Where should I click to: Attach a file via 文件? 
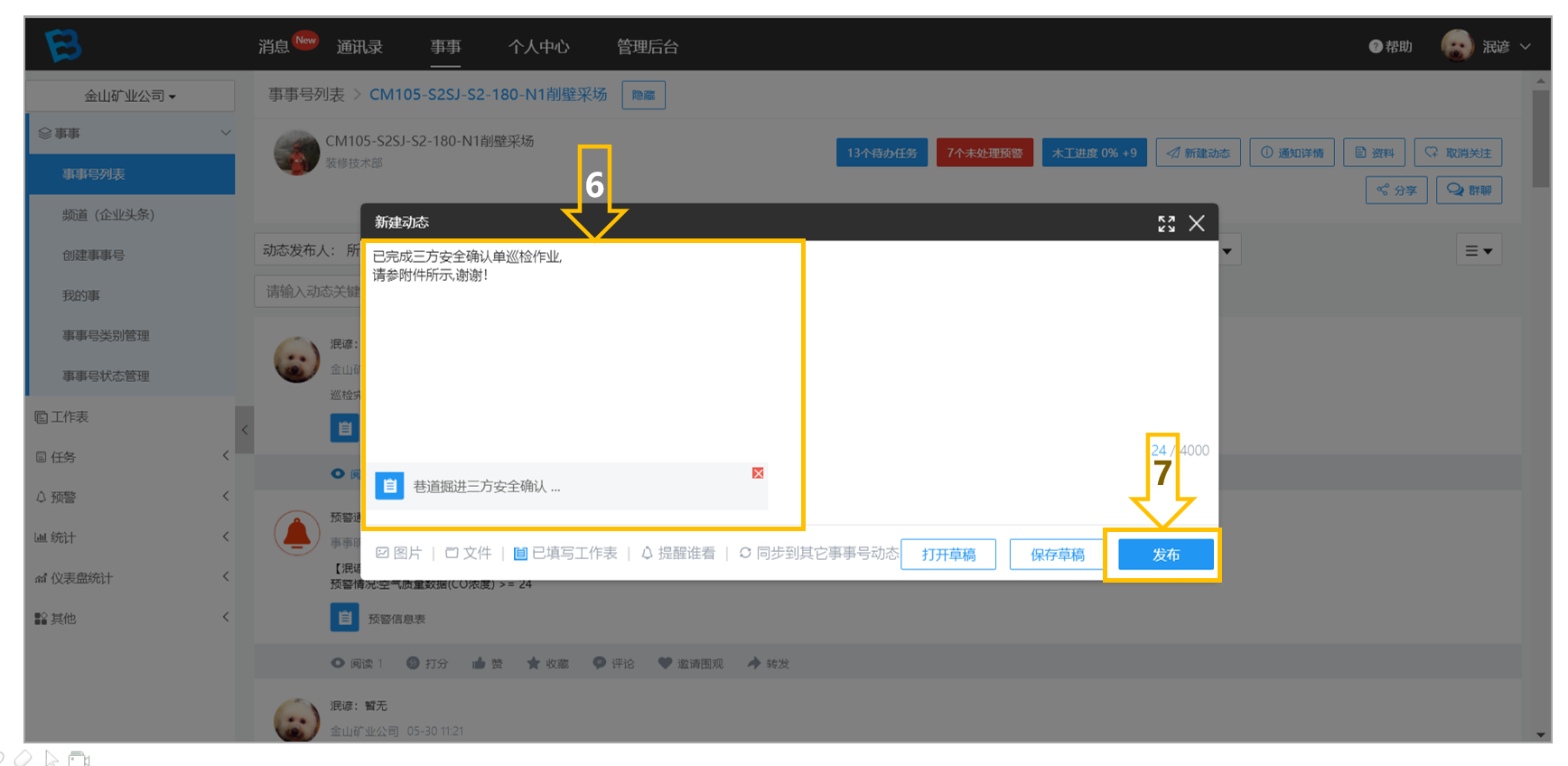468,553
